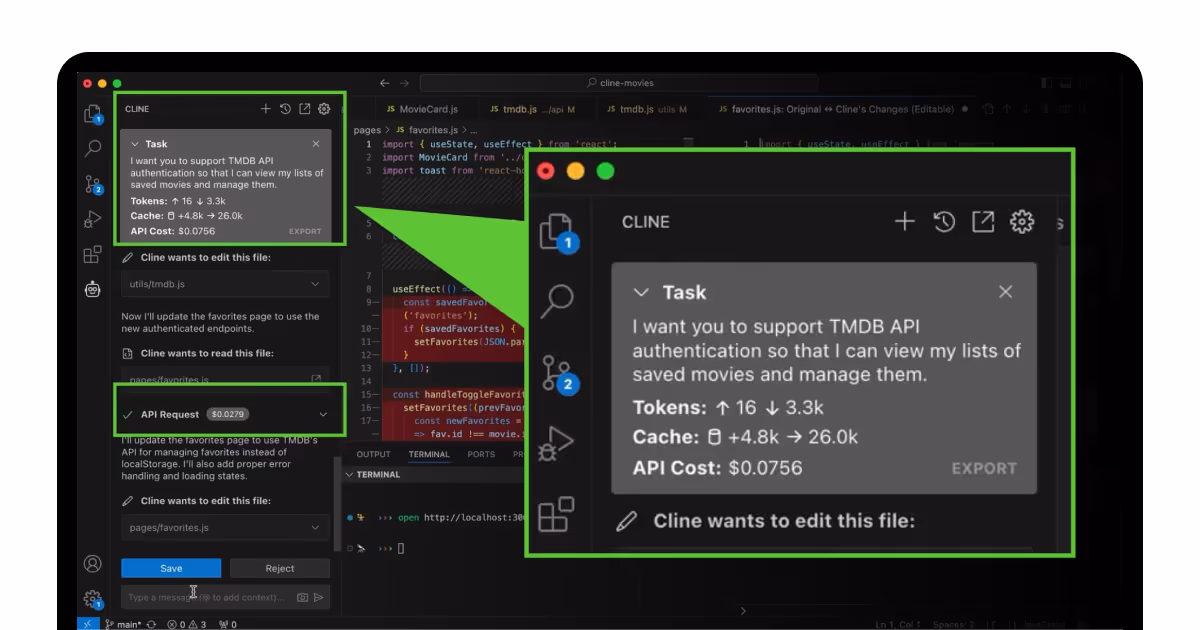This screenshot has width=1200, height=630.
Task: Synchronize changes using the status bar sync icon
Action: pyautogui.click(x=151, y=624)
